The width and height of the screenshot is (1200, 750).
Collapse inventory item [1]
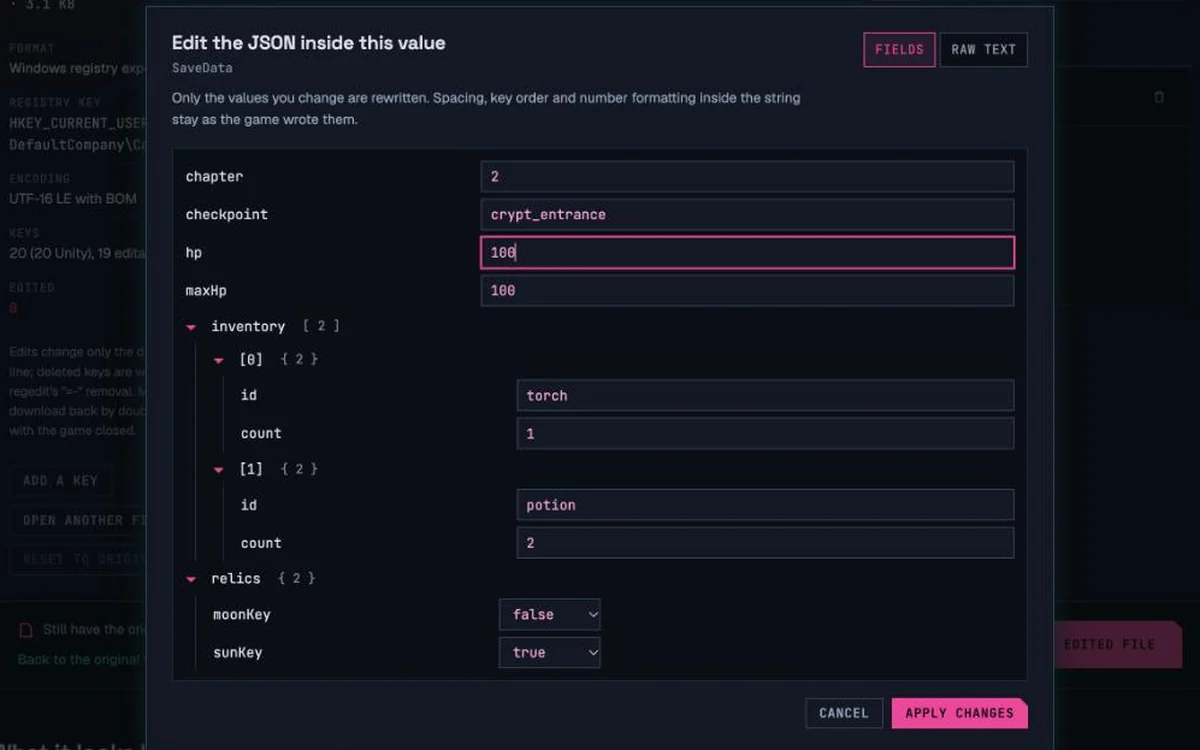point(219,469)
